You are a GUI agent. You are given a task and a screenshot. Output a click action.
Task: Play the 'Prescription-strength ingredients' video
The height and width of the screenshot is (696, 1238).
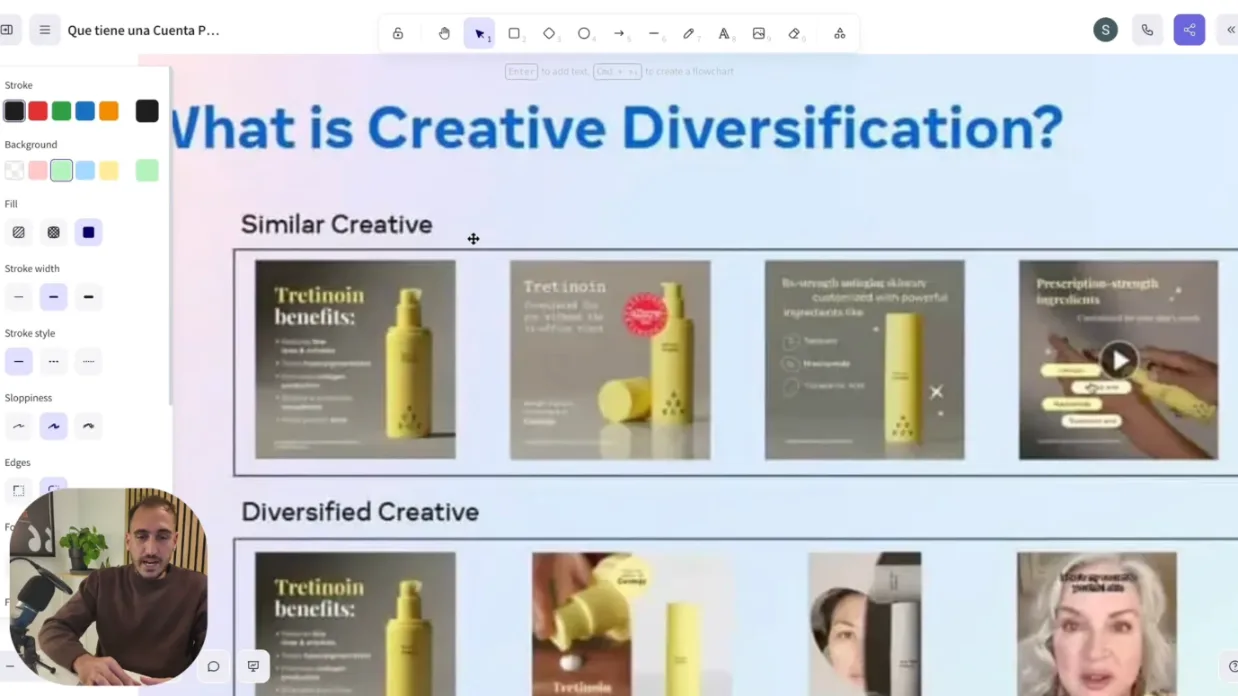pos(1118,360)
